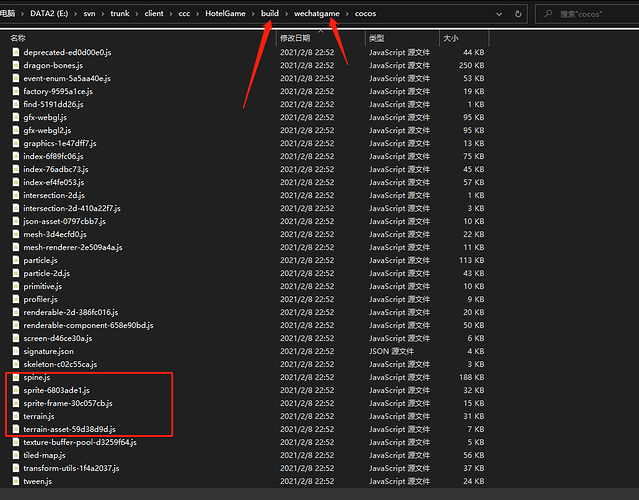Select file intersection-2d-410a22f7.js
Screen dimensions: 639x500
coord(72,208)
